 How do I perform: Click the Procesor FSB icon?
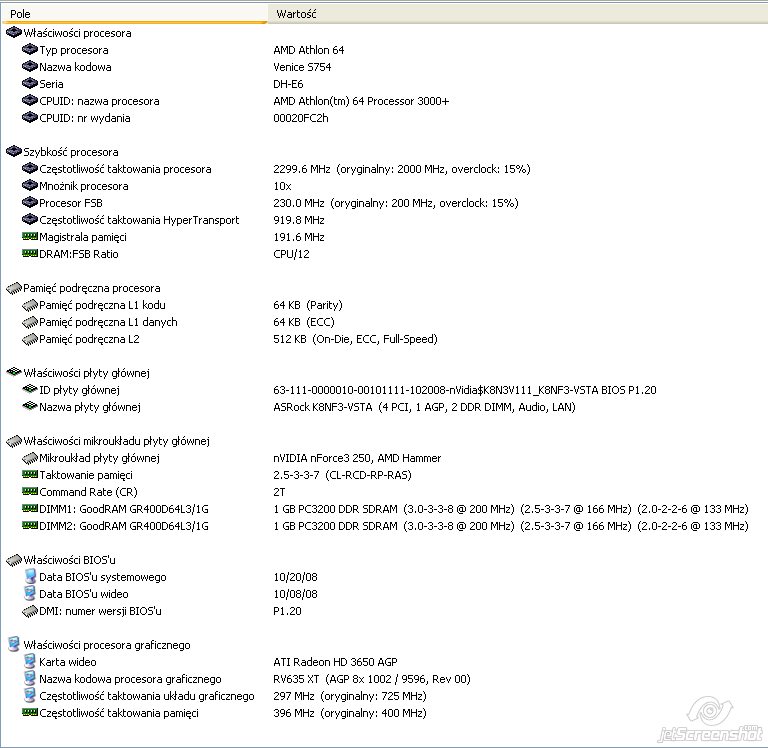click(x=30, y=203)
